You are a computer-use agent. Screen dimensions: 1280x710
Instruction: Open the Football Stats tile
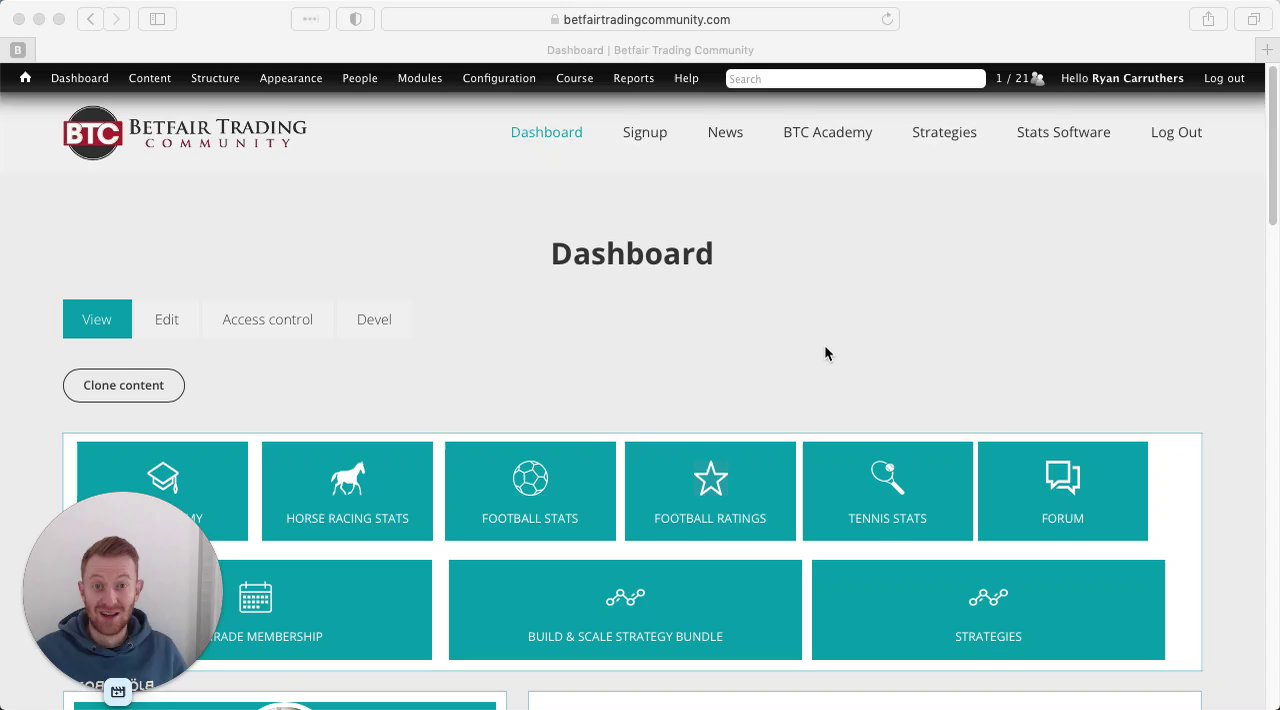(530, 491)
